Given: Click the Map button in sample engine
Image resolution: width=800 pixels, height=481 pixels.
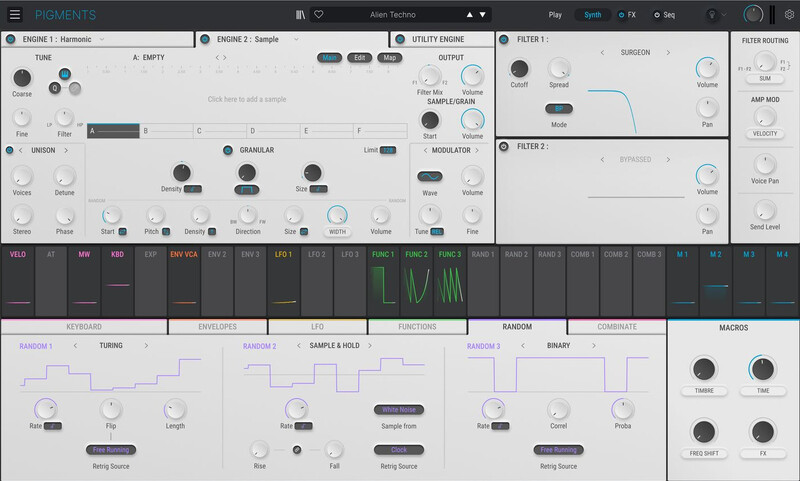Looking at the screenshot, I should pos(388,58).
